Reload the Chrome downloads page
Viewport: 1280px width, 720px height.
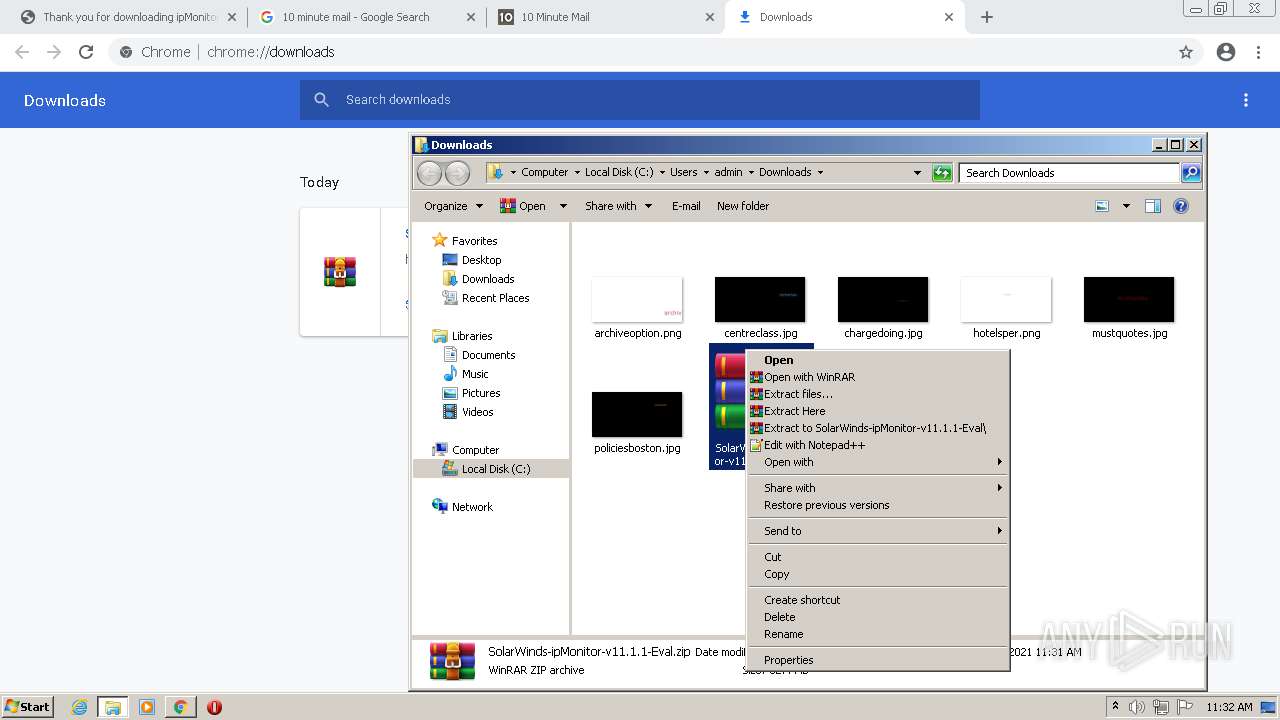pos(86,52)
